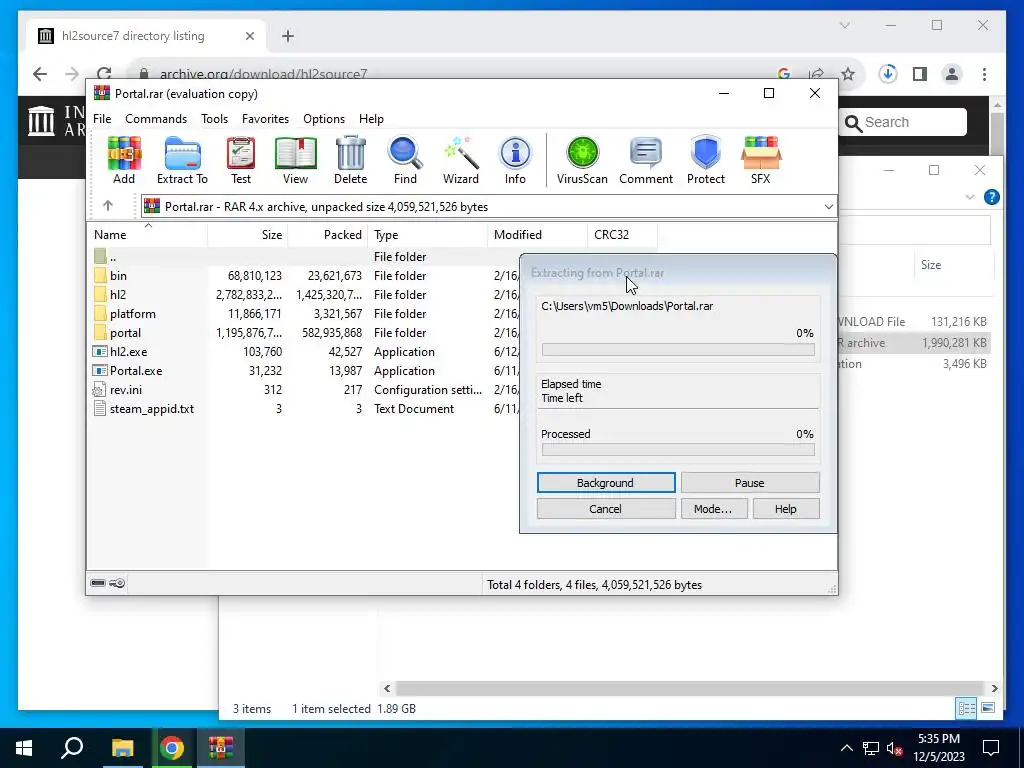This screenshot has height=768, width=1024.
Task: Open the File menu in WinRAR
Action: coord(102,119)
